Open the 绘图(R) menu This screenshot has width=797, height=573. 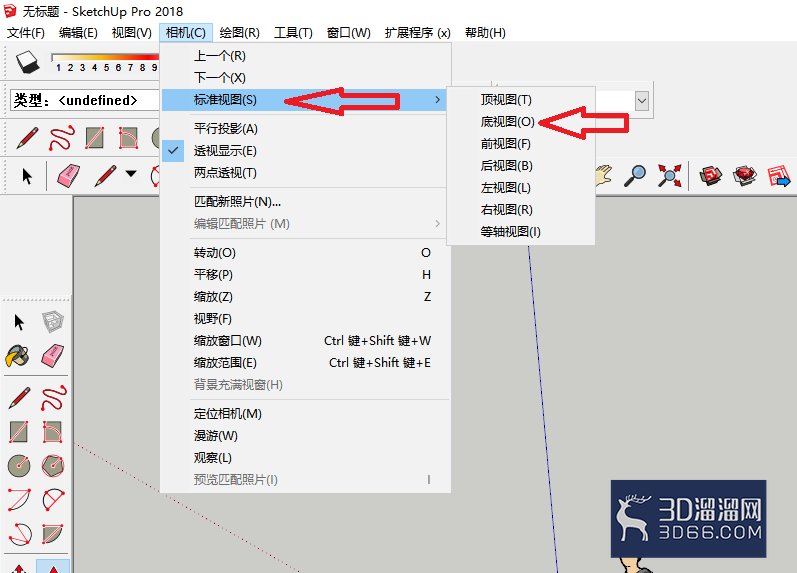[239, 33]
